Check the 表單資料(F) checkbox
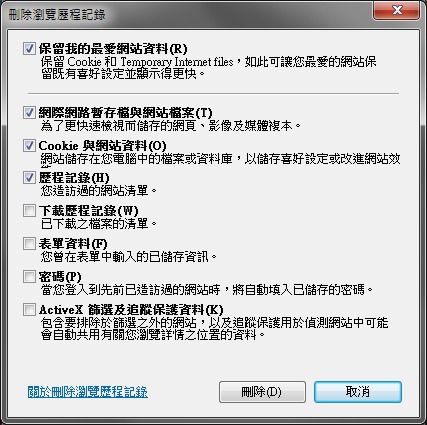The width and height of the screenshot is (427, 425). click(29, 244)
